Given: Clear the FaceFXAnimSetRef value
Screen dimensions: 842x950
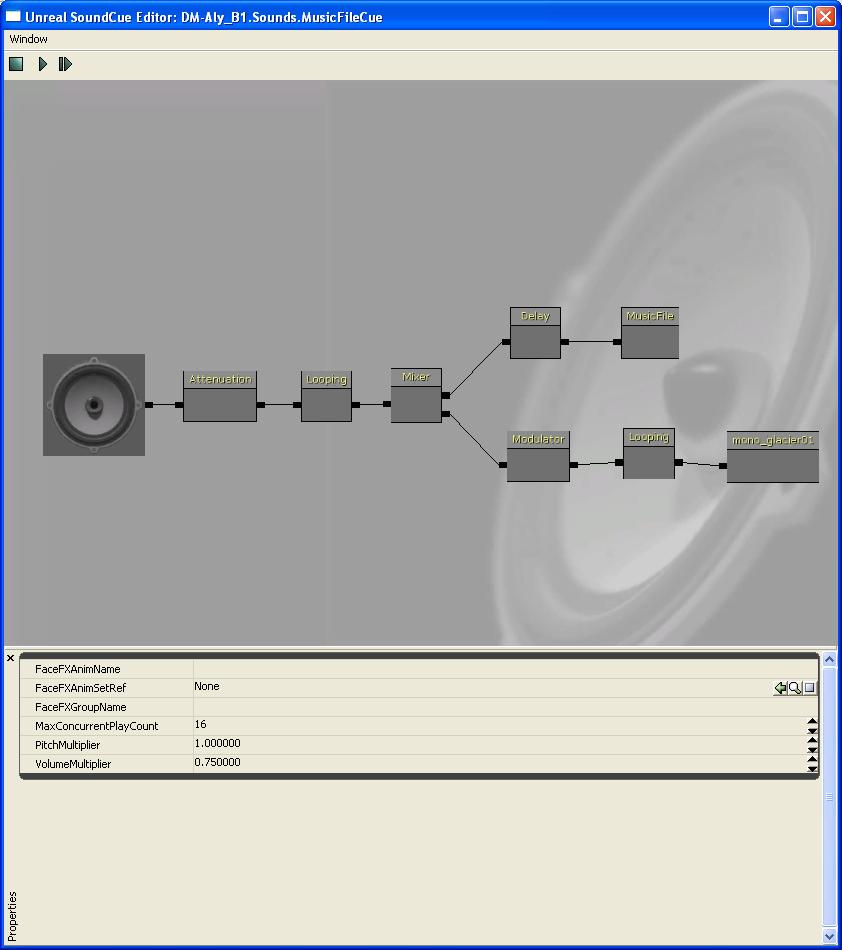Looking at the screenshot, I should [x=810, y=688].
